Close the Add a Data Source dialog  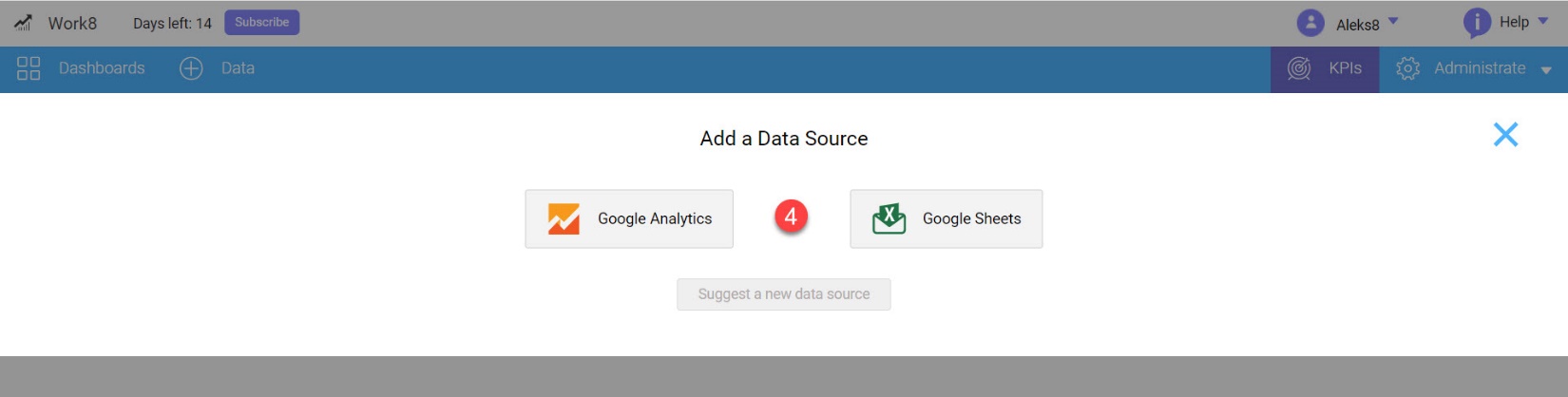coord(1505,134)
